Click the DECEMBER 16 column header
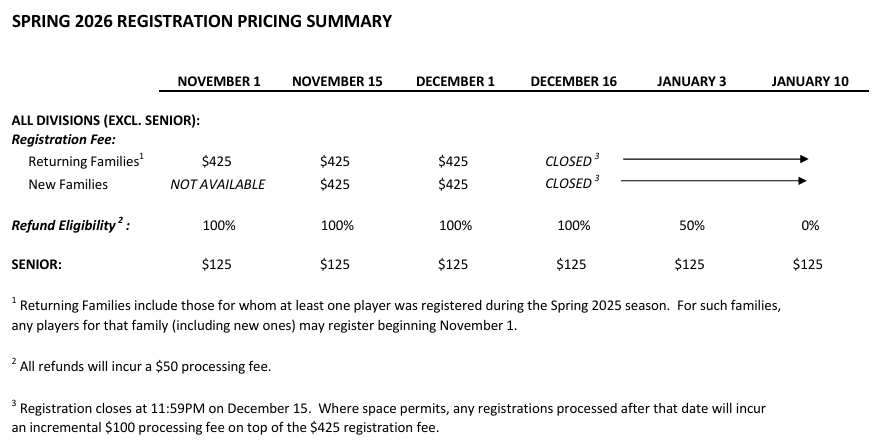This screenshot has height=448, width=889. (573, 82)
